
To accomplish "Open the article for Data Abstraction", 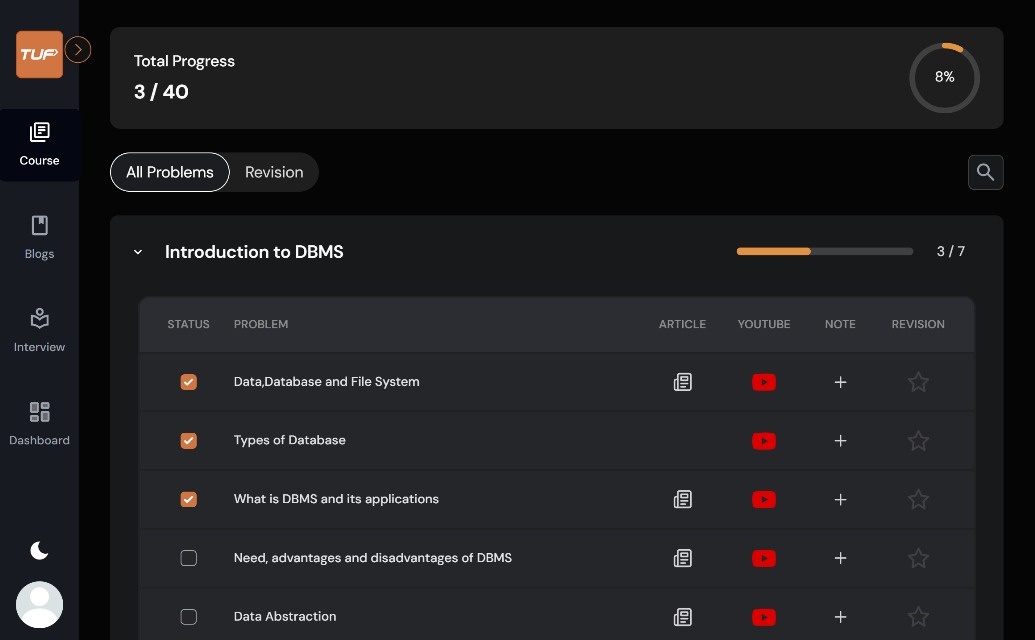I will coord(682,617).
